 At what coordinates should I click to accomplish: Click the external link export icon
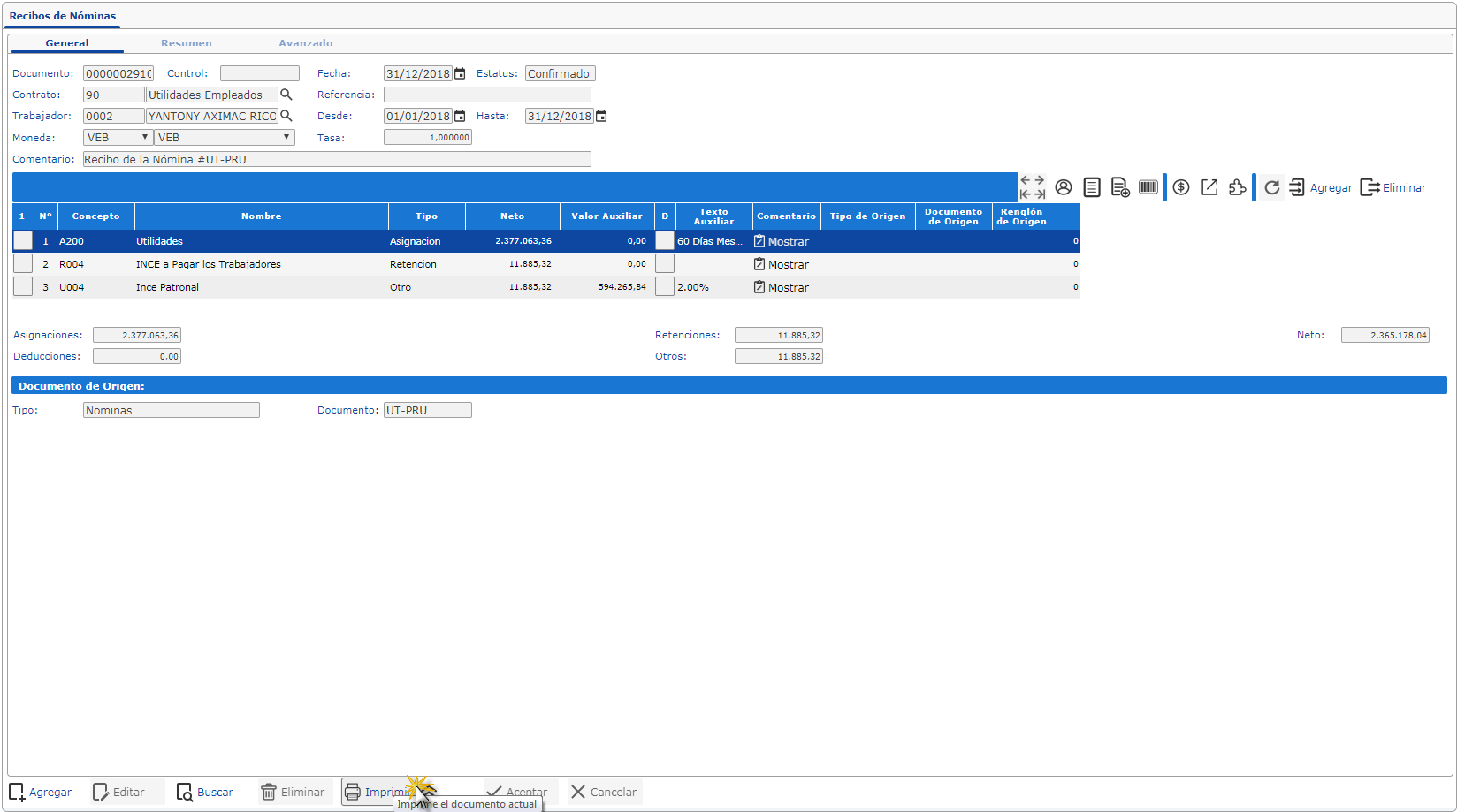pos(1209,187)
